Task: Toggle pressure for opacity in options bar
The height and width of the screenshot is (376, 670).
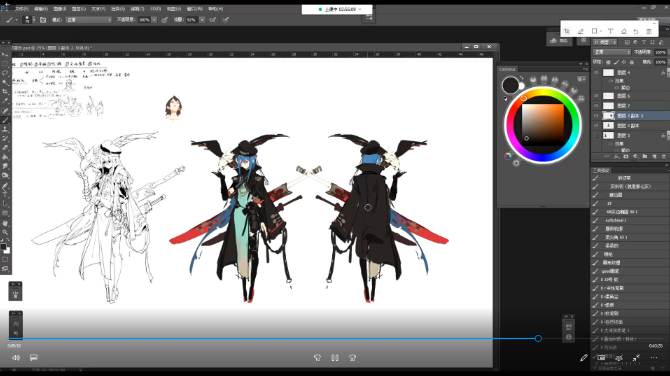Action: click(165, 20)
